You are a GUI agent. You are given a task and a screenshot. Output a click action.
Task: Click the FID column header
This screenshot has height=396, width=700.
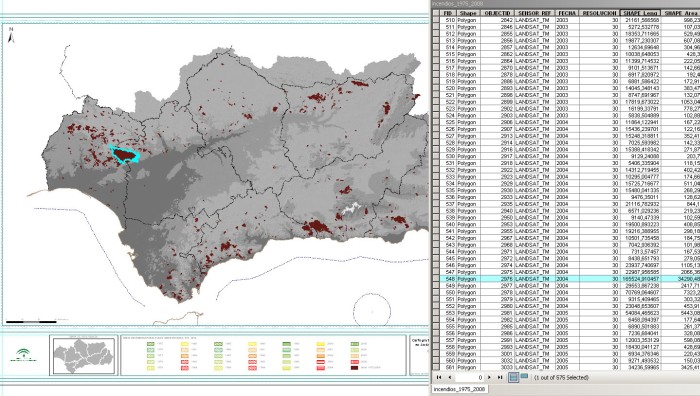pyautogui.click(x=448, y=13)
